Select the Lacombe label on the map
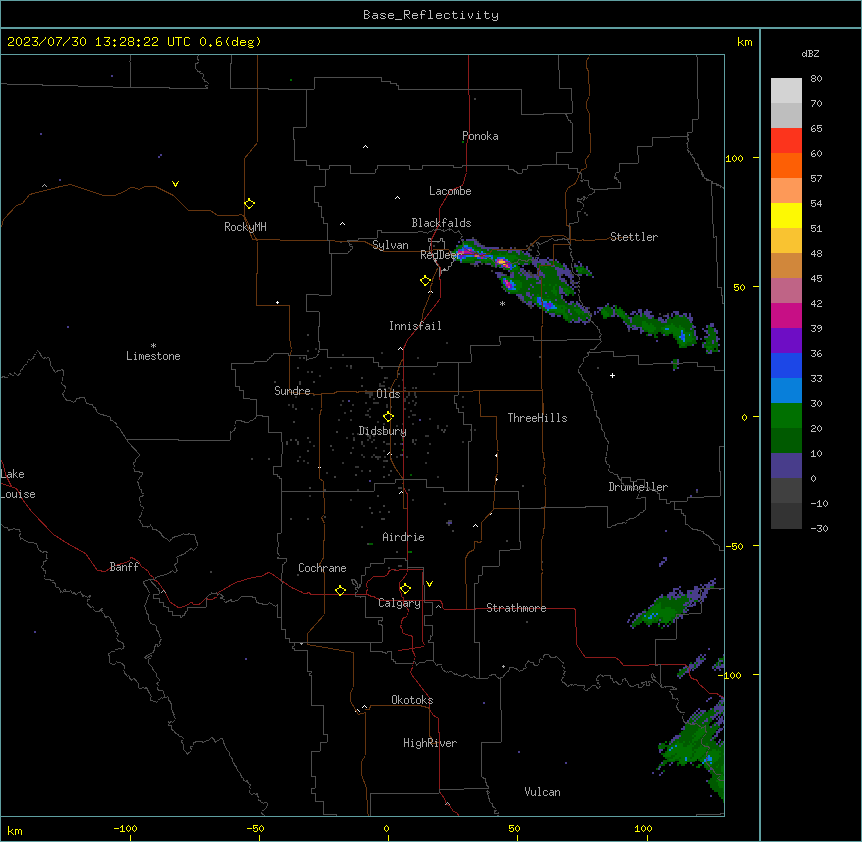The width and height of the screenshot is (862, 842). [450, 191]
